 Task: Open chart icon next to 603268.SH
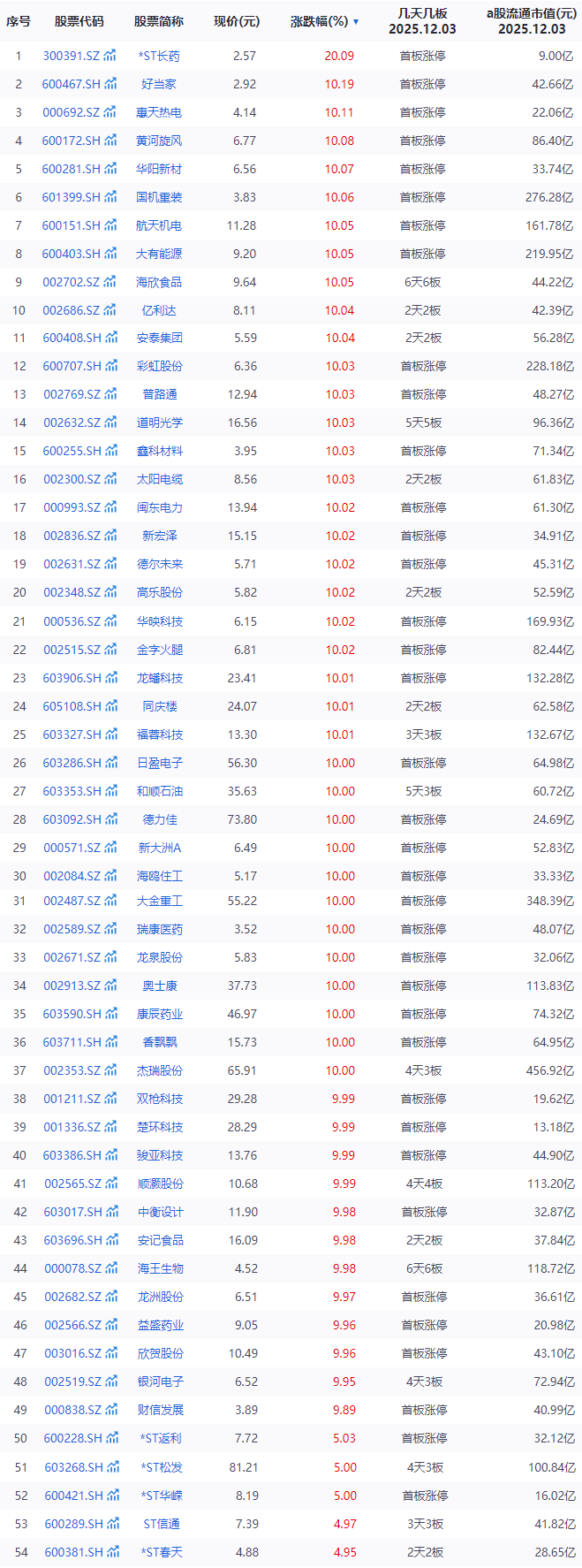coord(111,1467)
